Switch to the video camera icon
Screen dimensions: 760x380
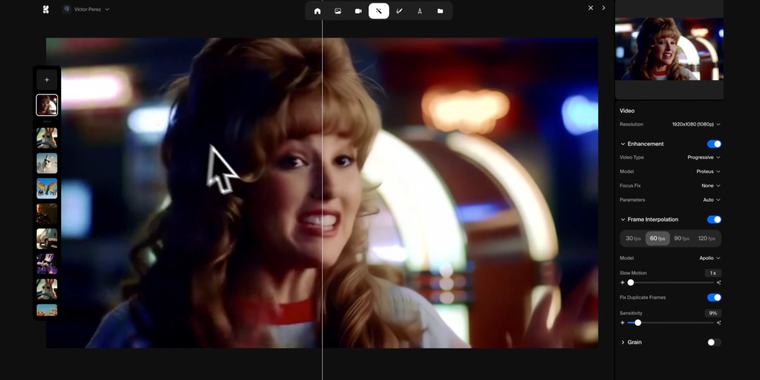[x=358, y=11]
